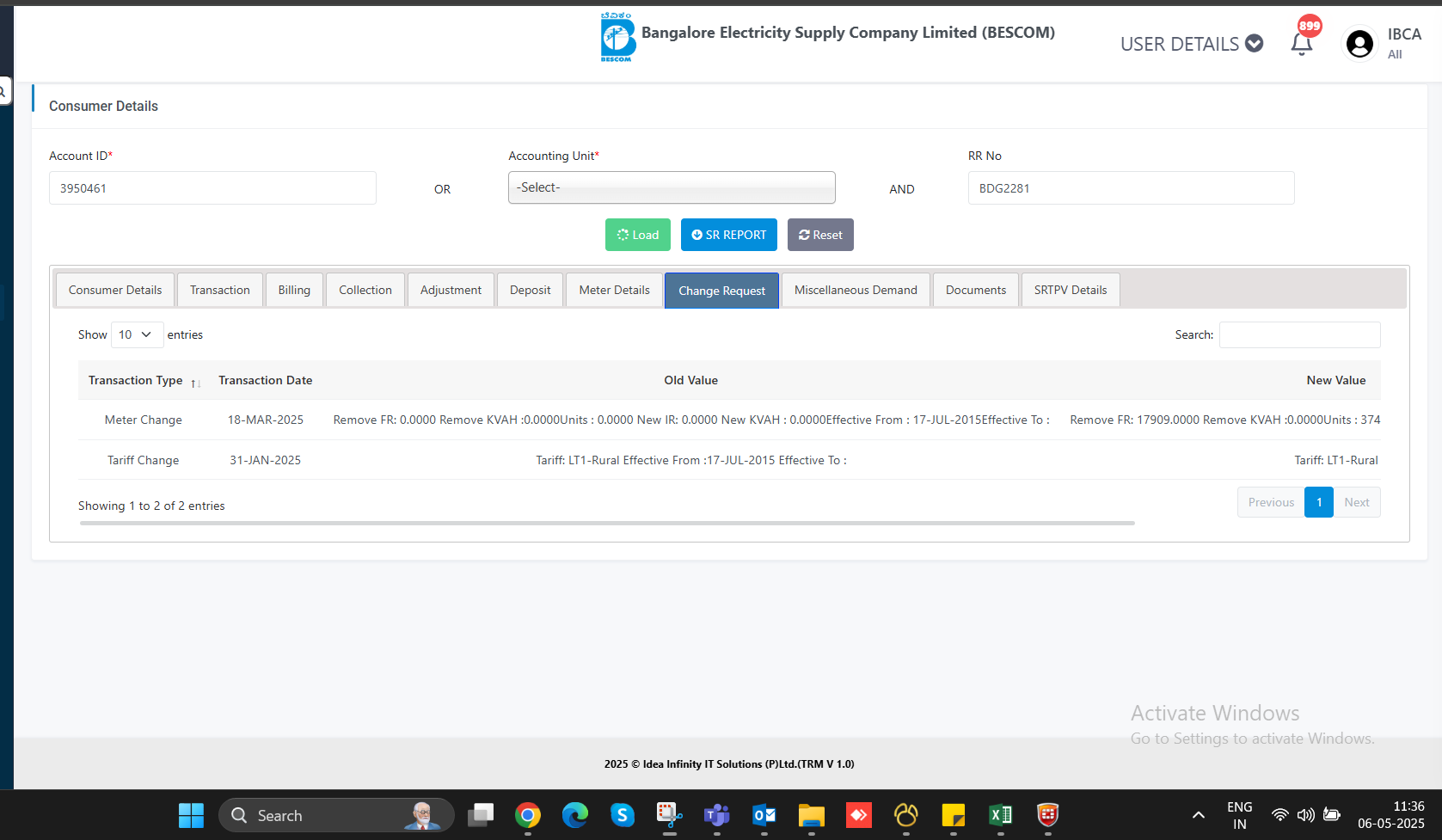Launch Microsoft Edge from taskbar
1442x840 pixels.
(575, 815)
